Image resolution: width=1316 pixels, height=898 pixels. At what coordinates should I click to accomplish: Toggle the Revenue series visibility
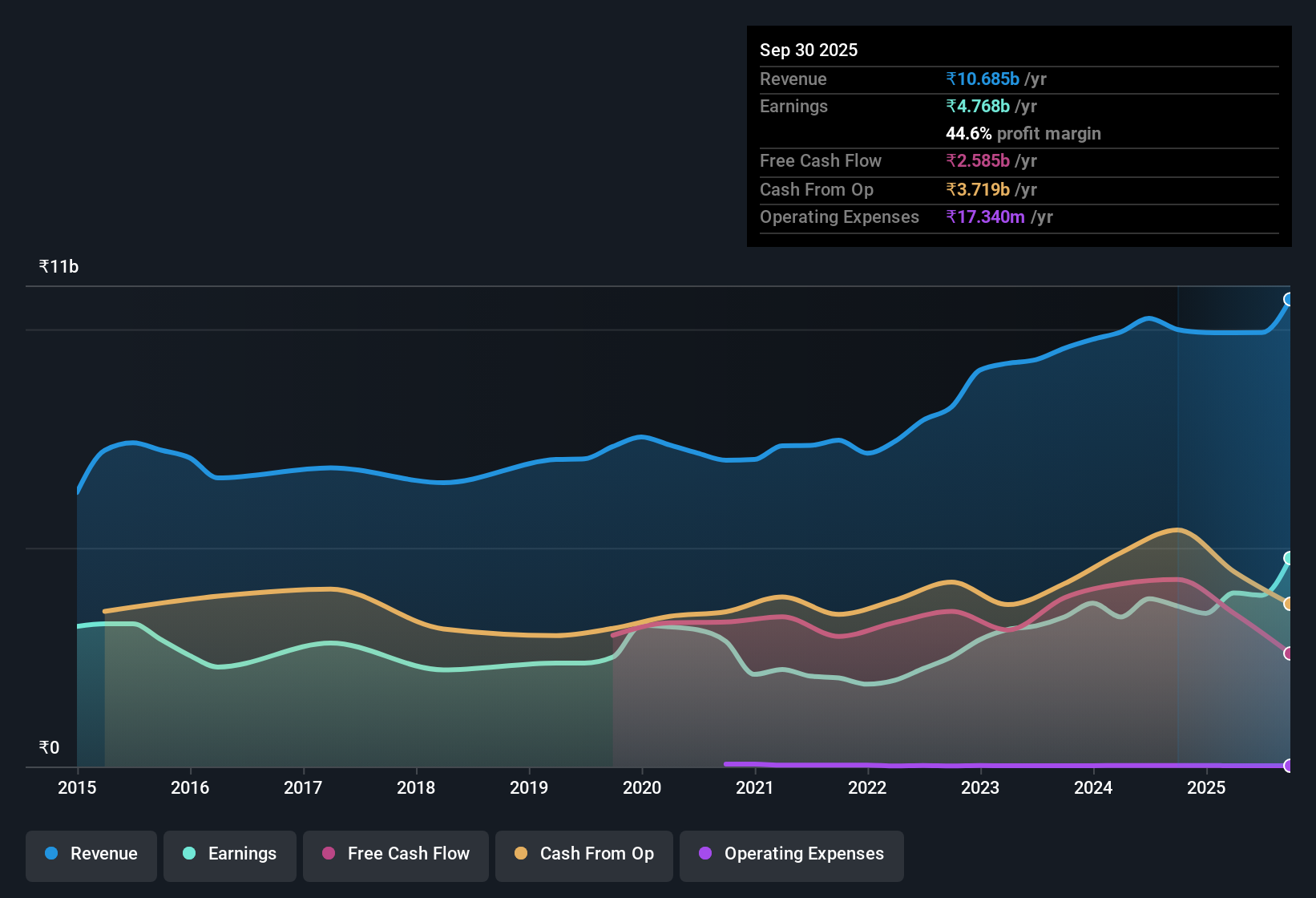[x=91, y=854]
